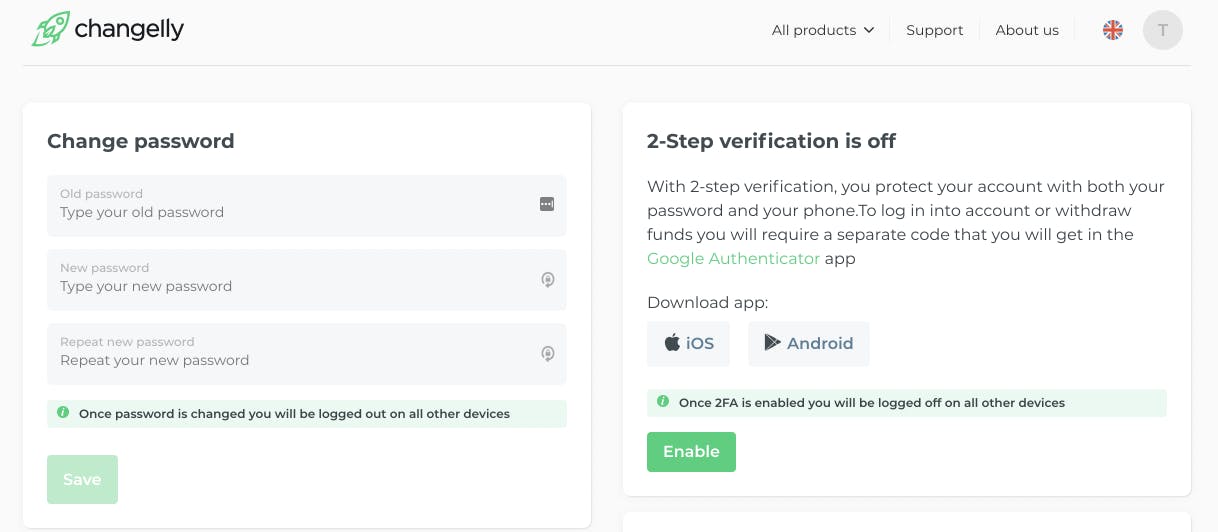Open the Support page
The height and width of the screenshot is (532, 1218).
[x=935, y=30]
